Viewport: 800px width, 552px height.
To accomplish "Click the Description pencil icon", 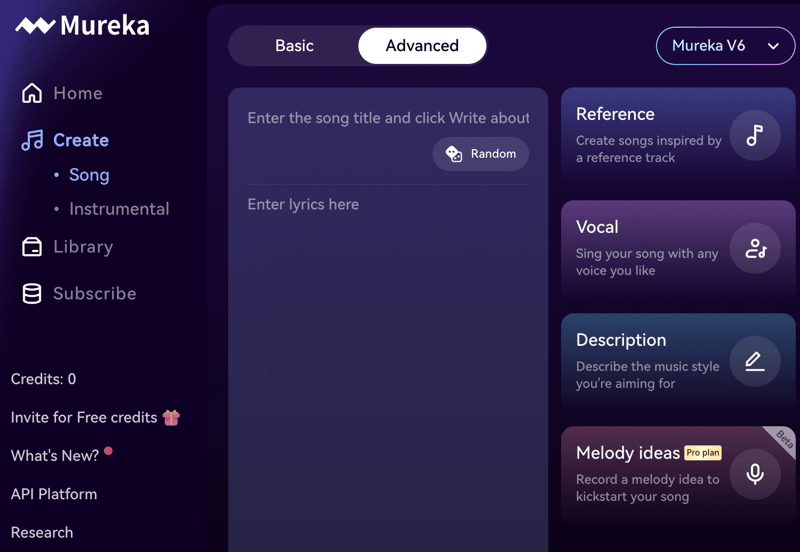I will tap(755, 362).
